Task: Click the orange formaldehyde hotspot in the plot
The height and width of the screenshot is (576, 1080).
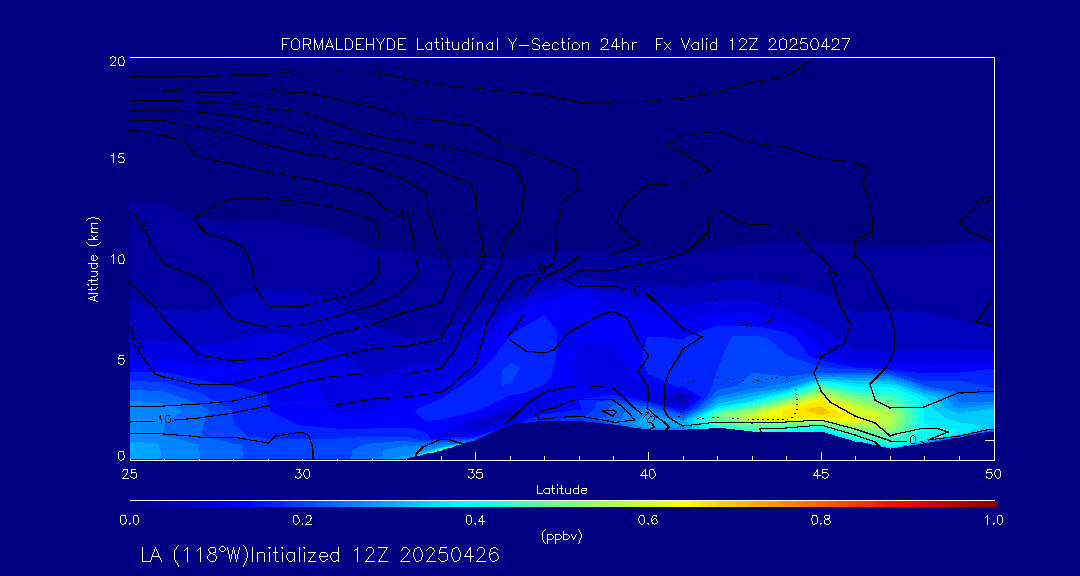Action: click(x=818, y=409)
